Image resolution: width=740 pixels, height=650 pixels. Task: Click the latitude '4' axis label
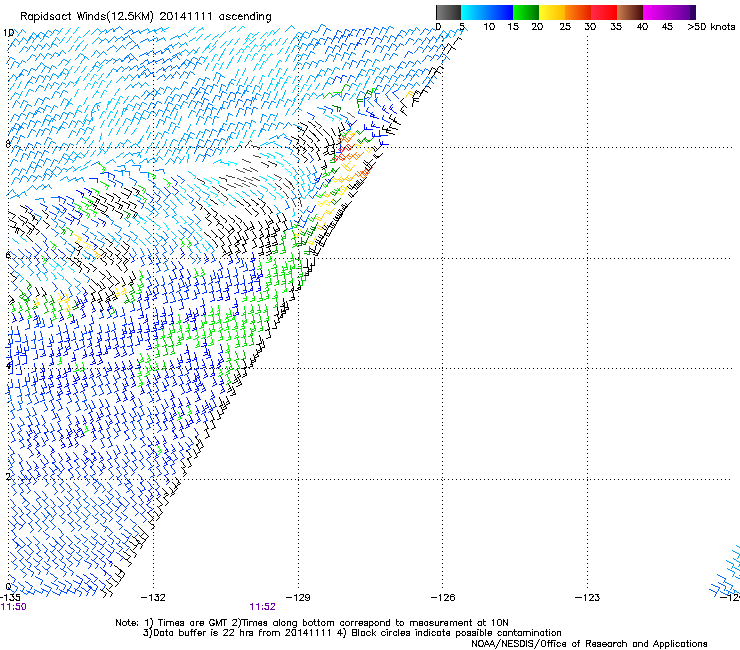8,366
